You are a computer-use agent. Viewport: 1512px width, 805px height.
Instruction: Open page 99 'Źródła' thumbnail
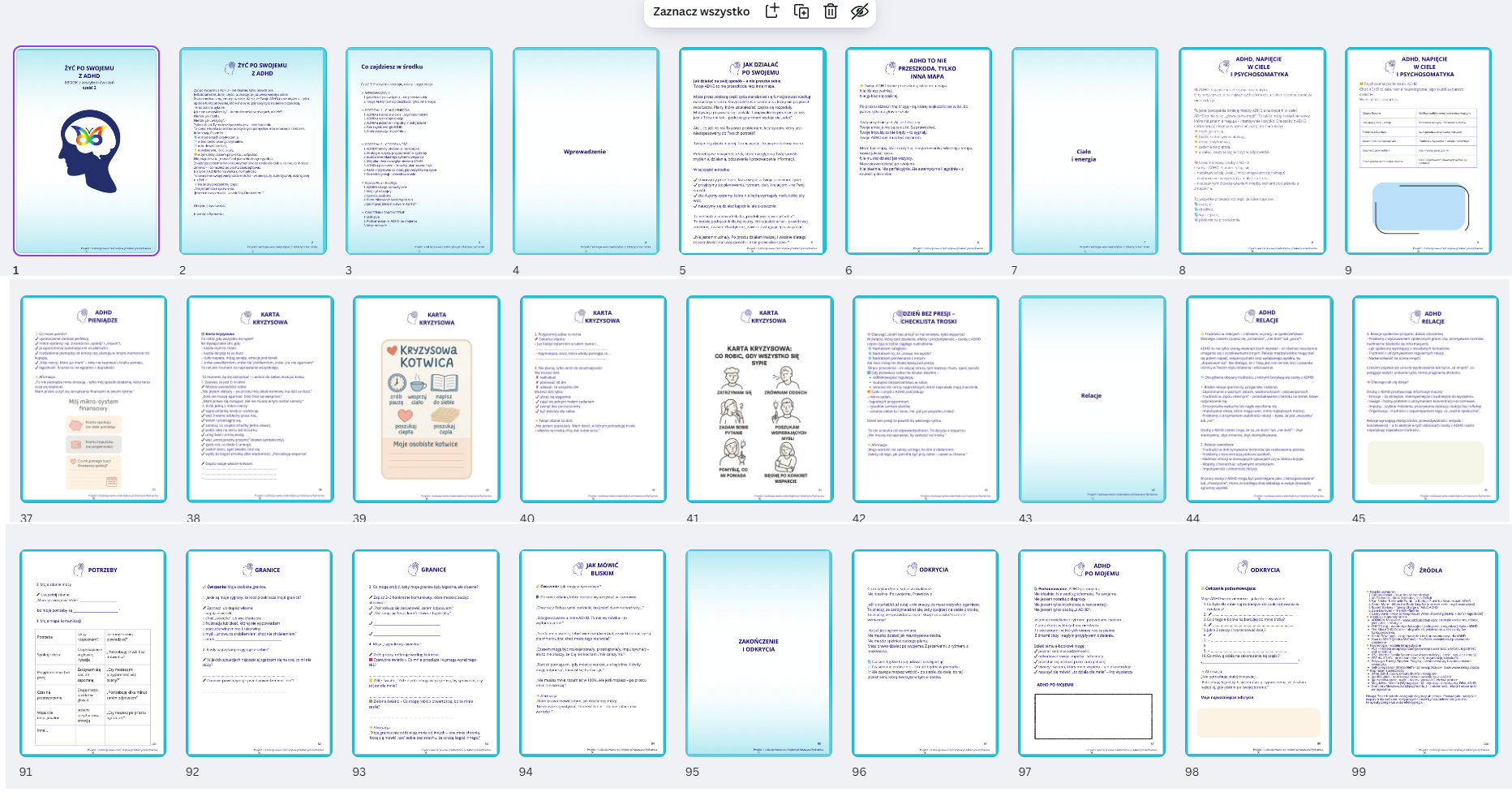pos(1424,652)
